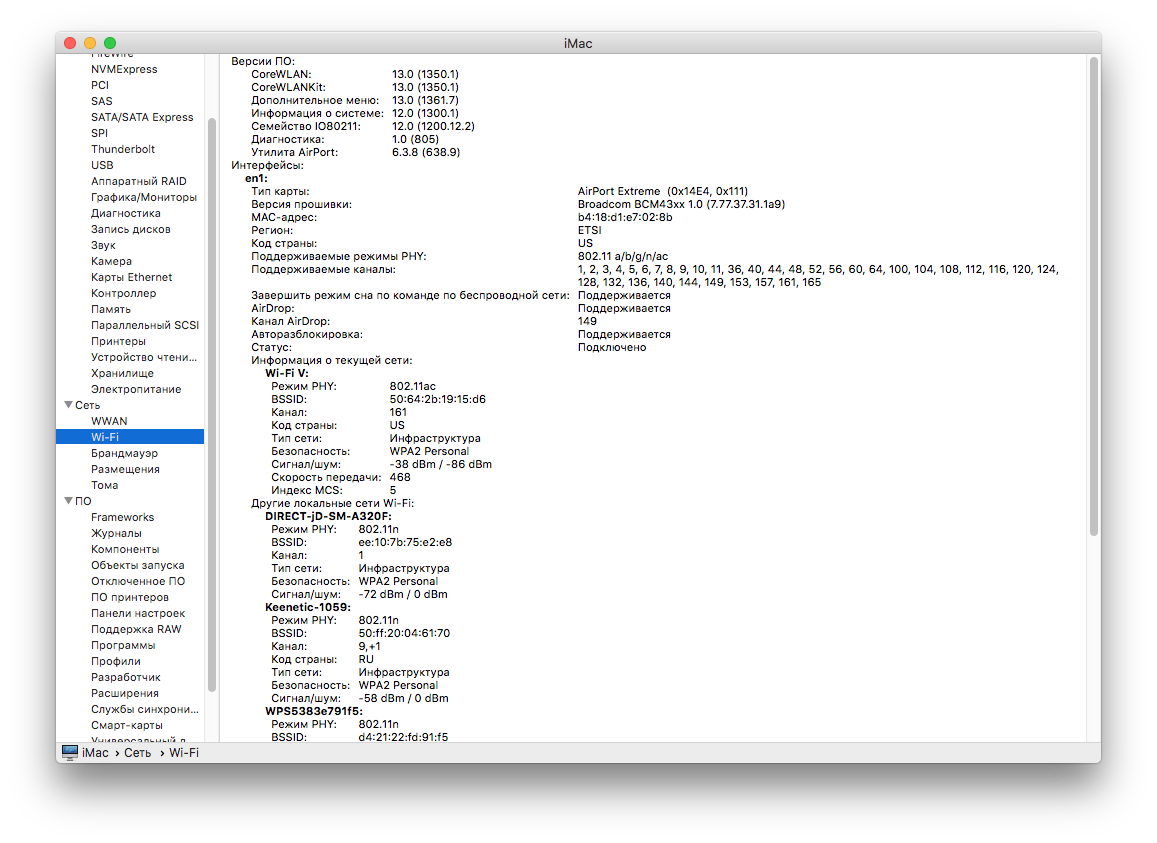The height and width of the screenshot is (843, 1157).
Task: Click the en1: interface heading
Action: point(256,178)
